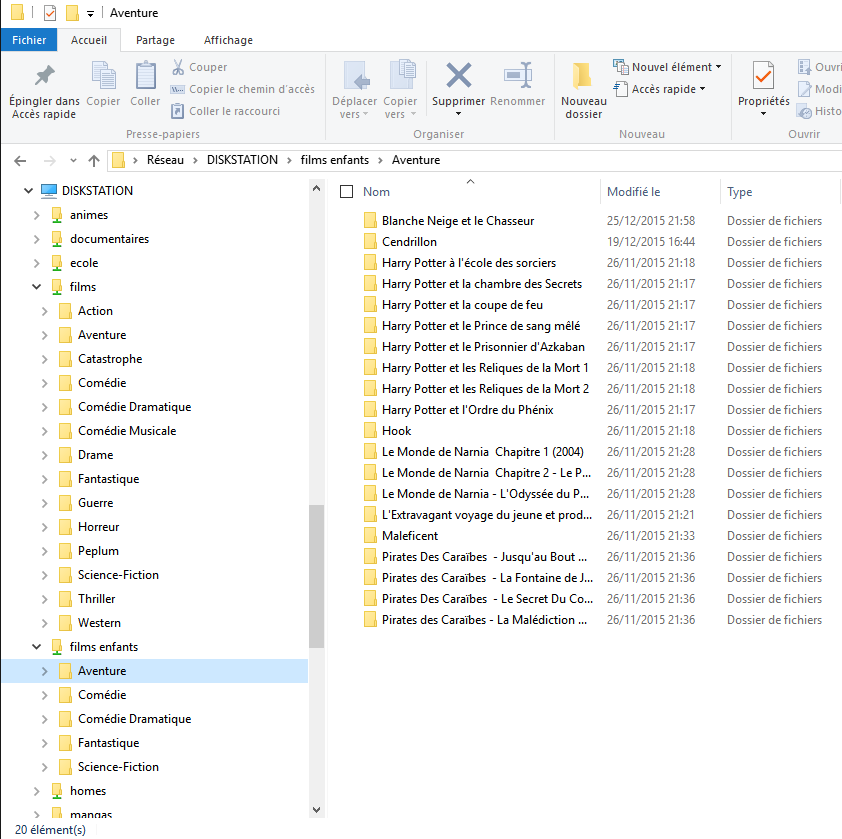This screenshot has width=842, height=839.
Task: Click the DISKSTATION computer icon in tree
Action: tap(49, 191)
